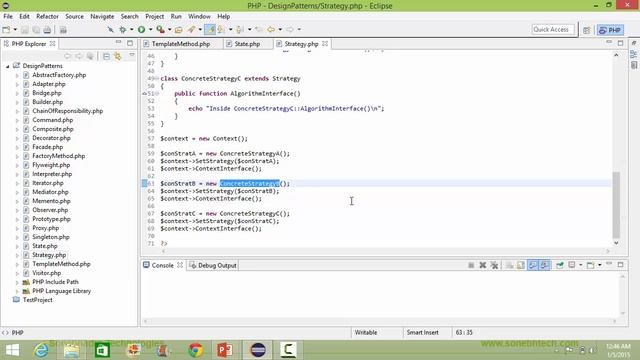Image resolution: width=640 pixels, height=360 pixels.
Task: Click Remove Launch X icon in Console
Action: coord(482,265)
